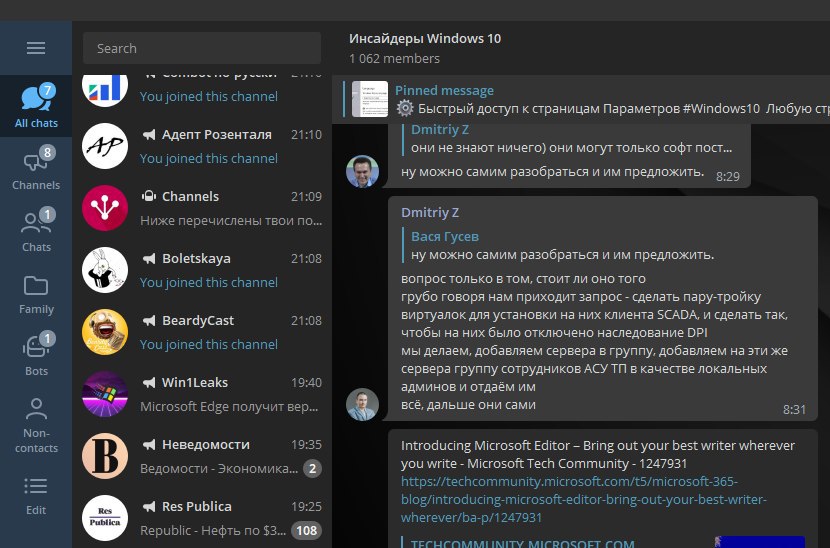The width and height of the screenshot is (830, 548).
Task: Click the Неведомости B avatar
Action: pos(105,456)
